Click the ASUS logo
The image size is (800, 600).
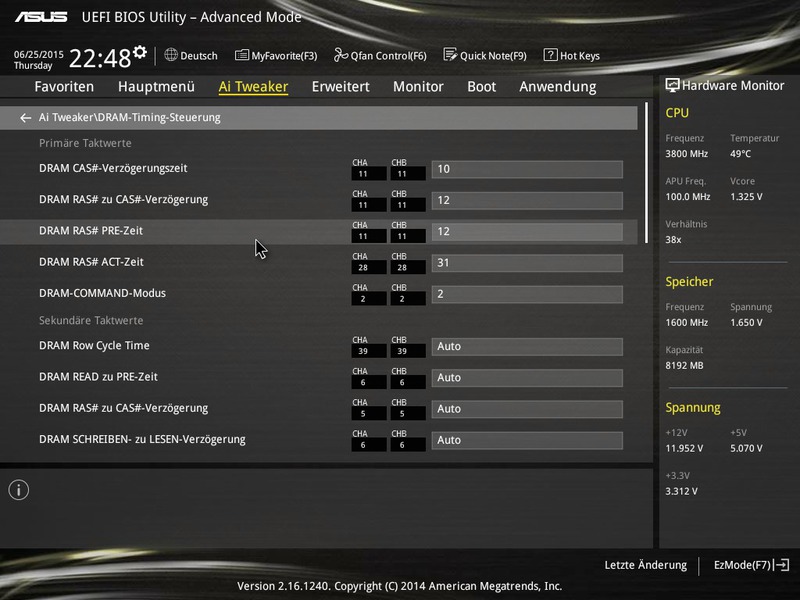pyautogui.click(x=41, y=17)
